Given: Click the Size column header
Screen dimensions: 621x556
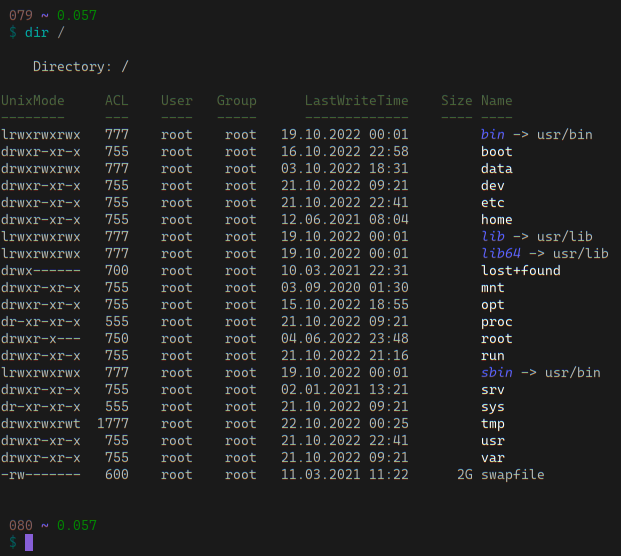Looking at the screenshot, I should (457, 101).
